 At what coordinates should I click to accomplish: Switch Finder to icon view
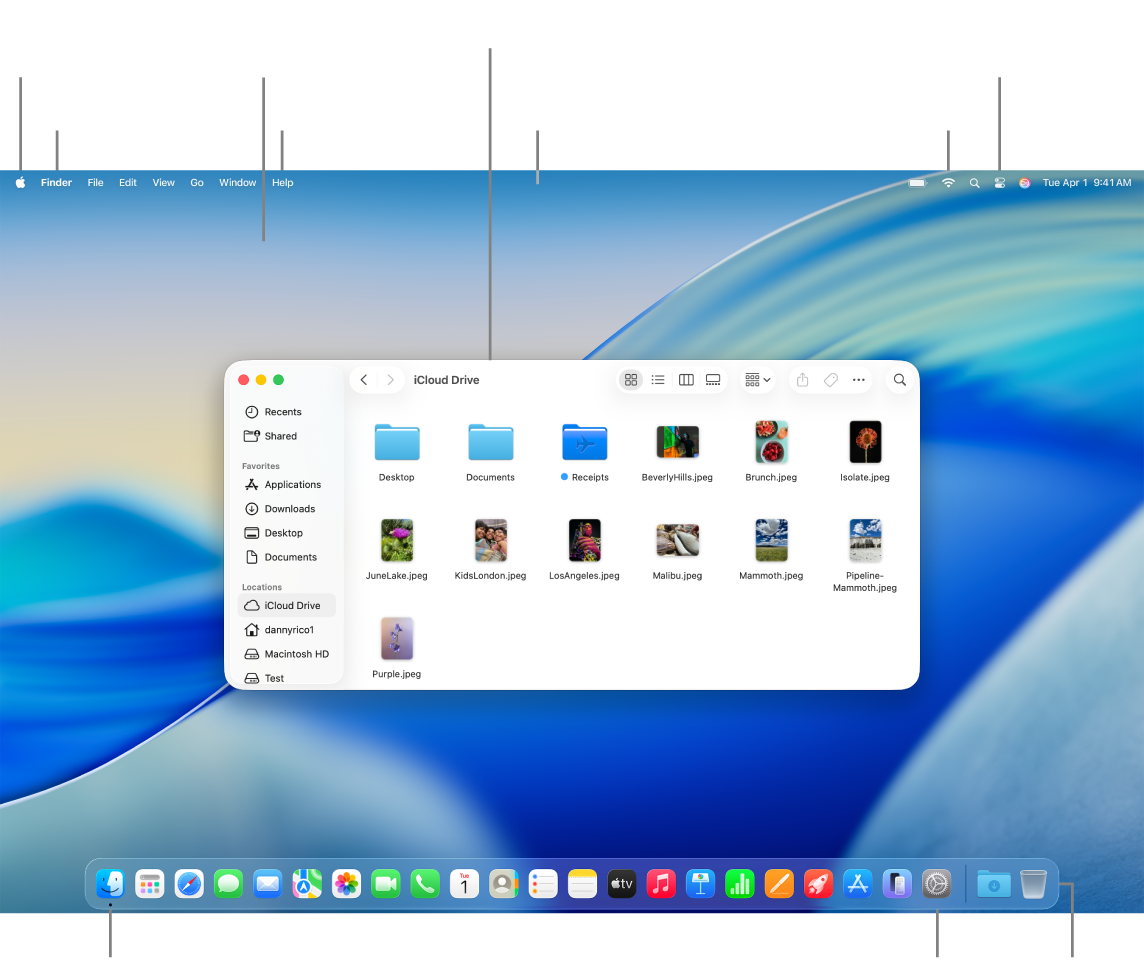pyautogui.click(x=631, y=380)
